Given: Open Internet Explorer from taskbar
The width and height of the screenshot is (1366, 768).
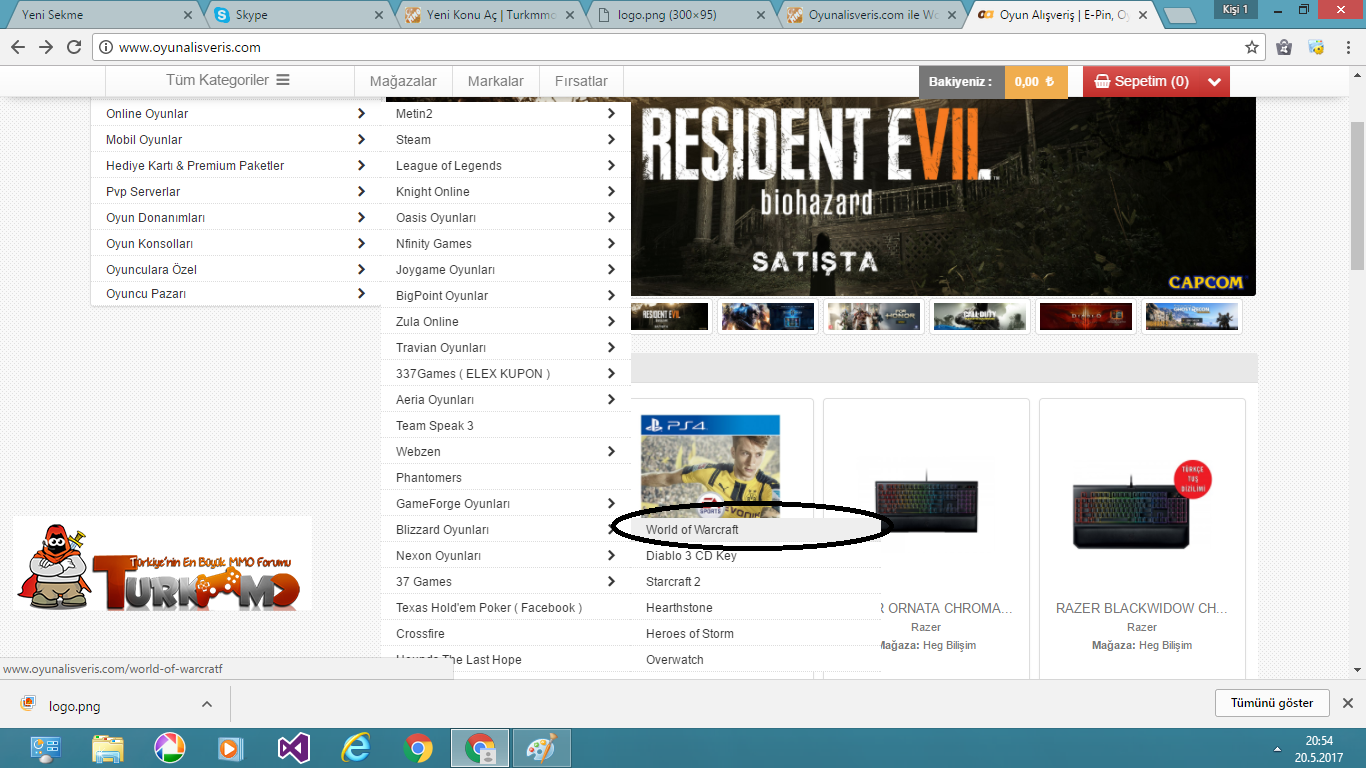Looking at the screenshot, I should click(356, 748).
